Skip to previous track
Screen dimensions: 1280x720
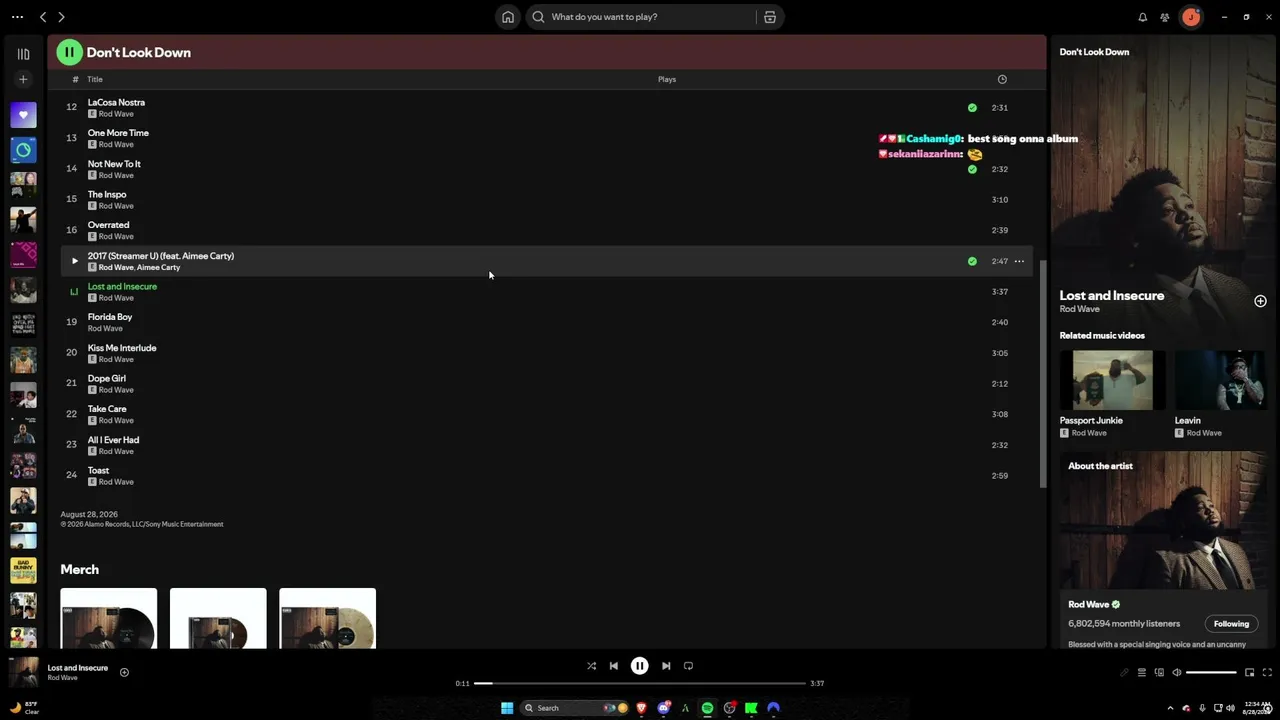click(614, 666)
